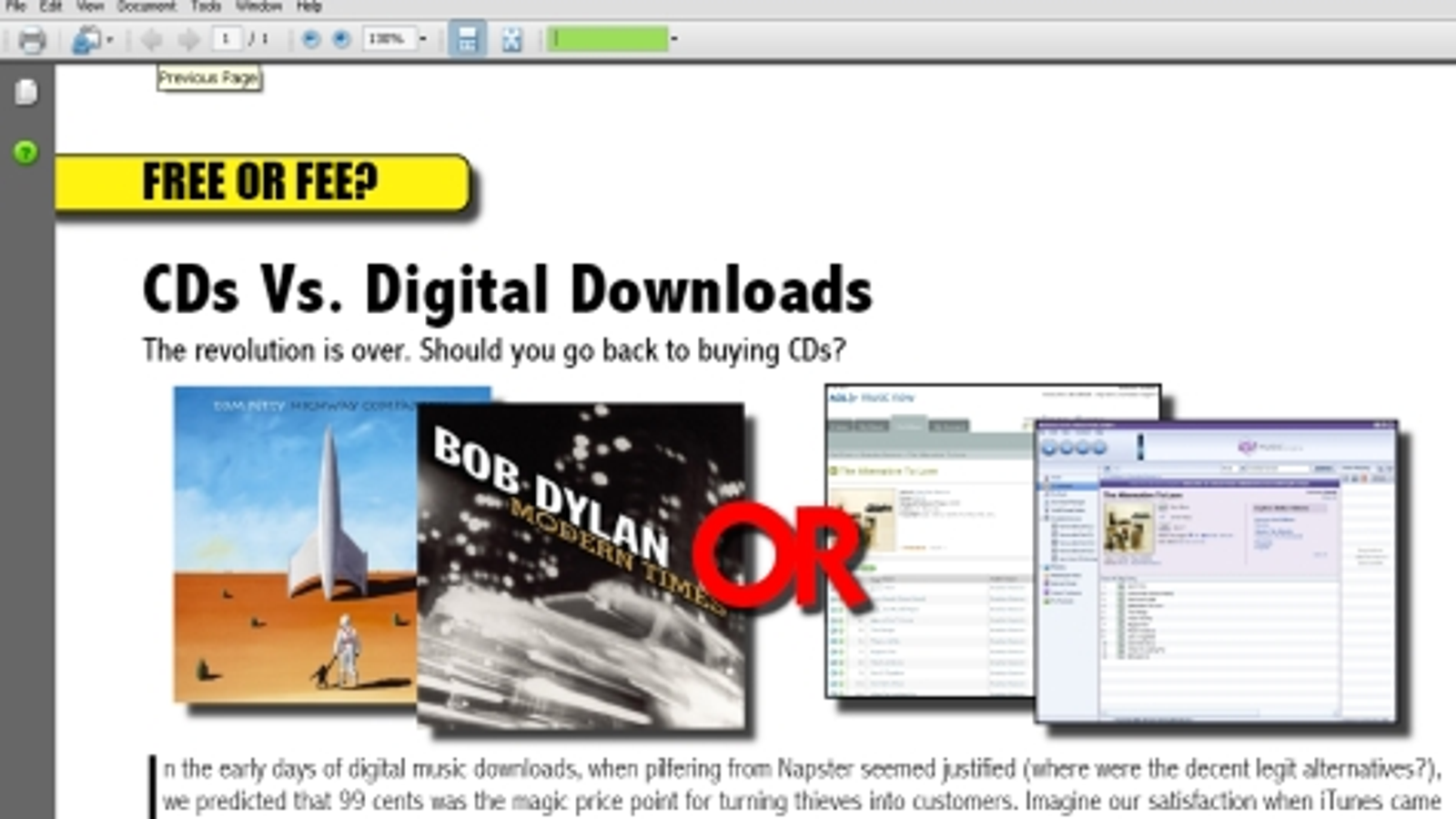Click the current page number field

(x=227, y=38)
